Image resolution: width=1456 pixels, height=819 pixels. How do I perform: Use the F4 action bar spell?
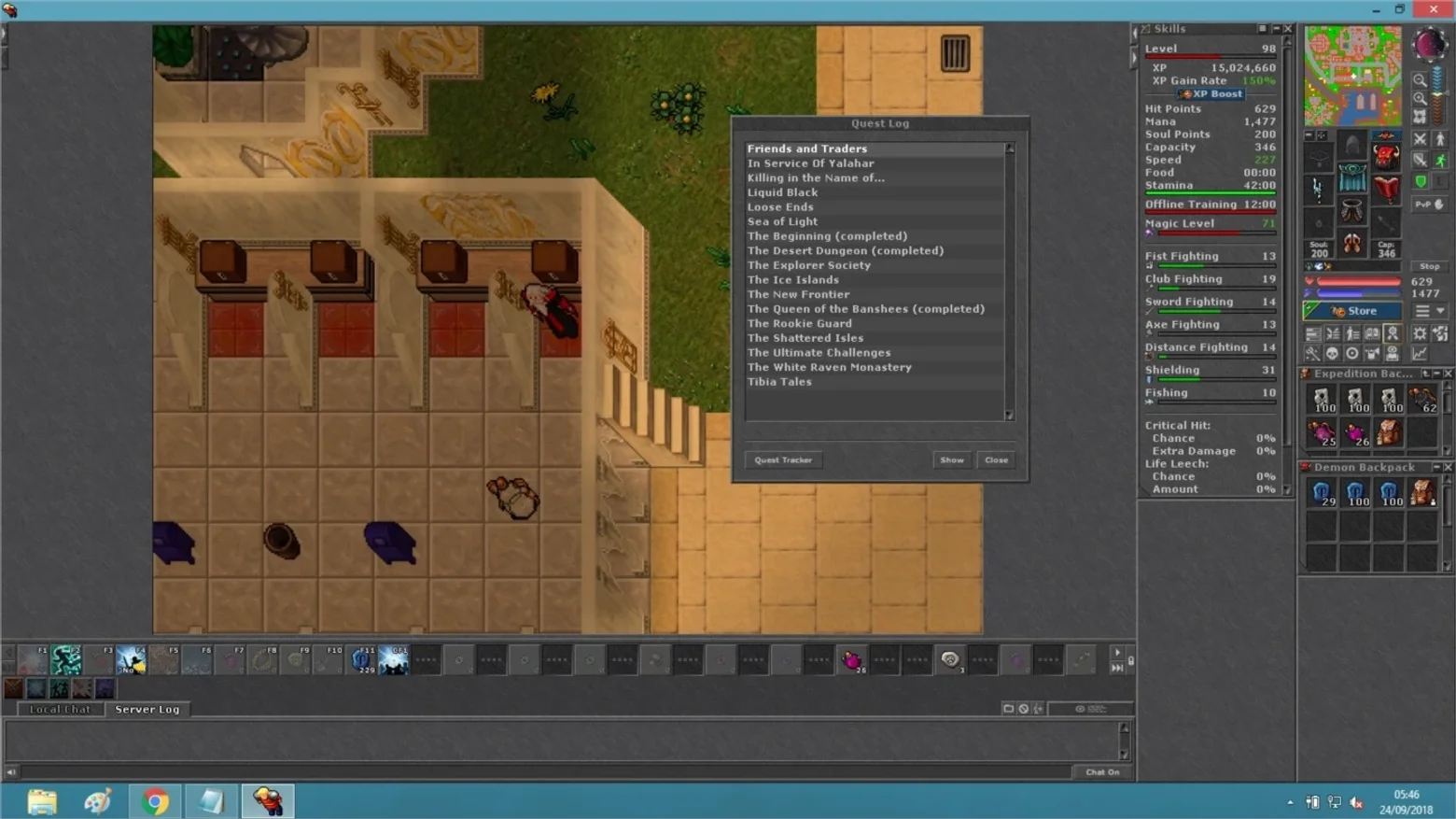click(x=131, y=660)
